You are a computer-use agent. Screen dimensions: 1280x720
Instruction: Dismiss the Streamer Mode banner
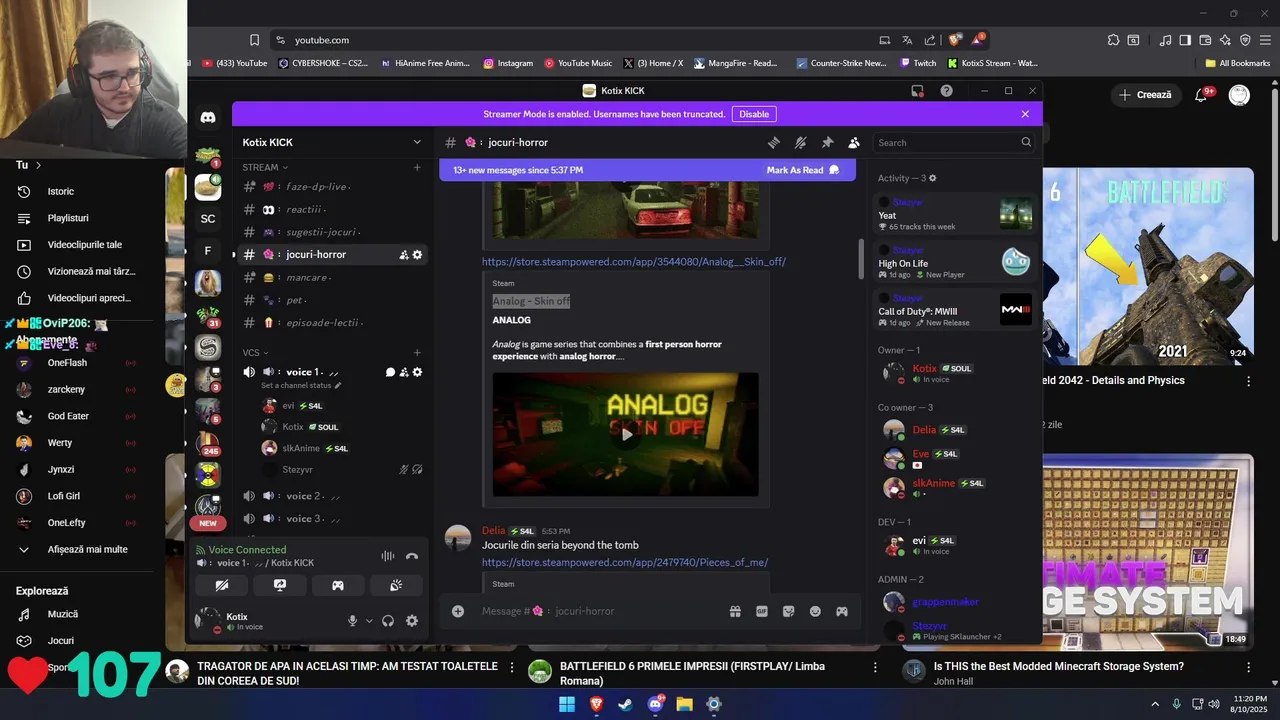click(1025, 114)
